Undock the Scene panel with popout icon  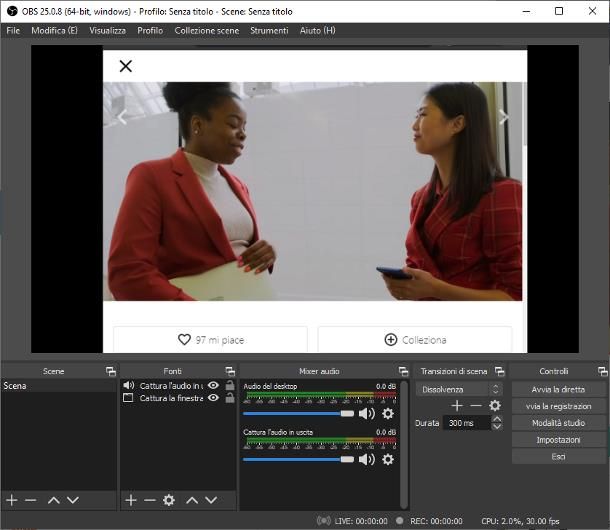point(111,371)
